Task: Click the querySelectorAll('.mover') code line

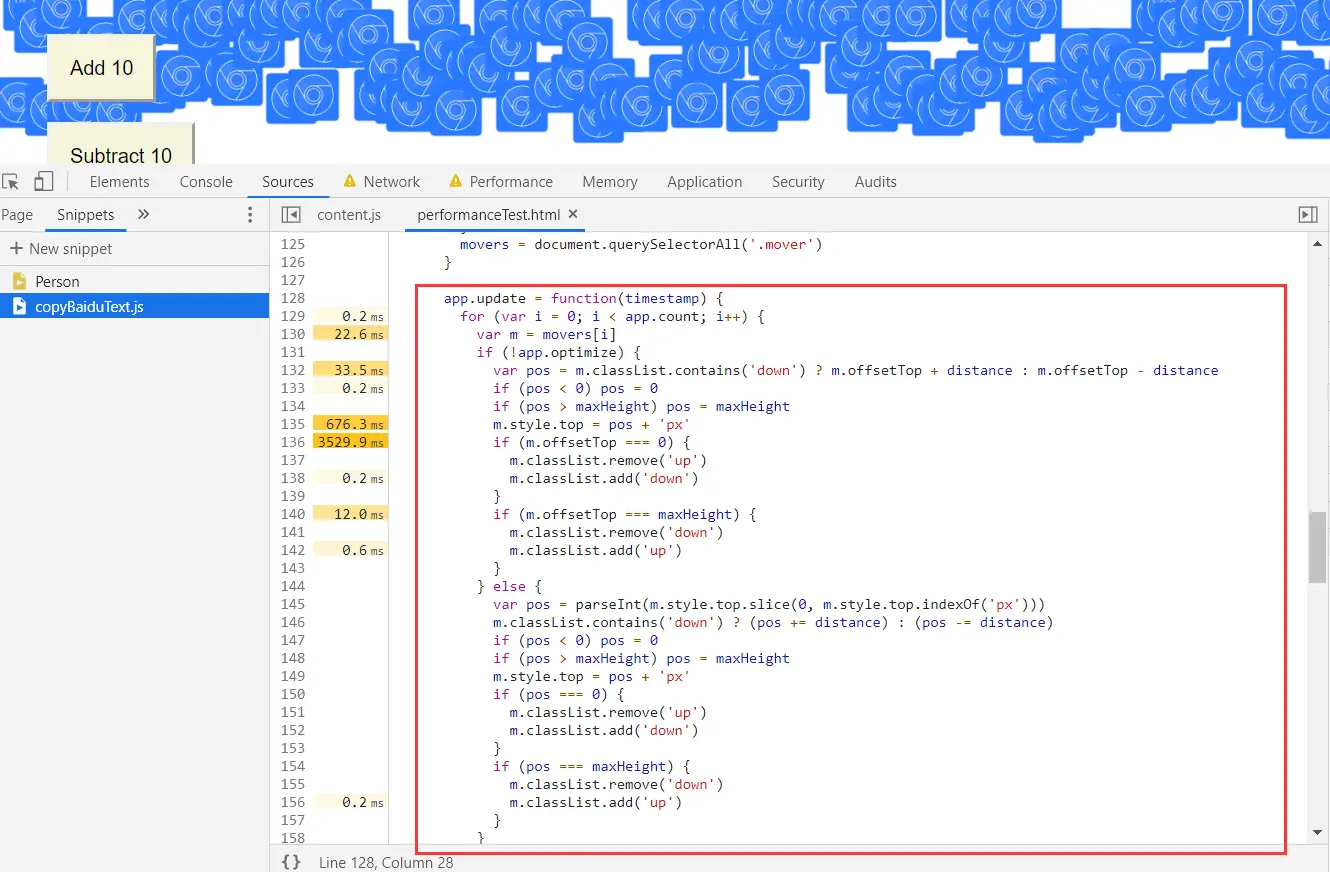Action: pos(640,244)
